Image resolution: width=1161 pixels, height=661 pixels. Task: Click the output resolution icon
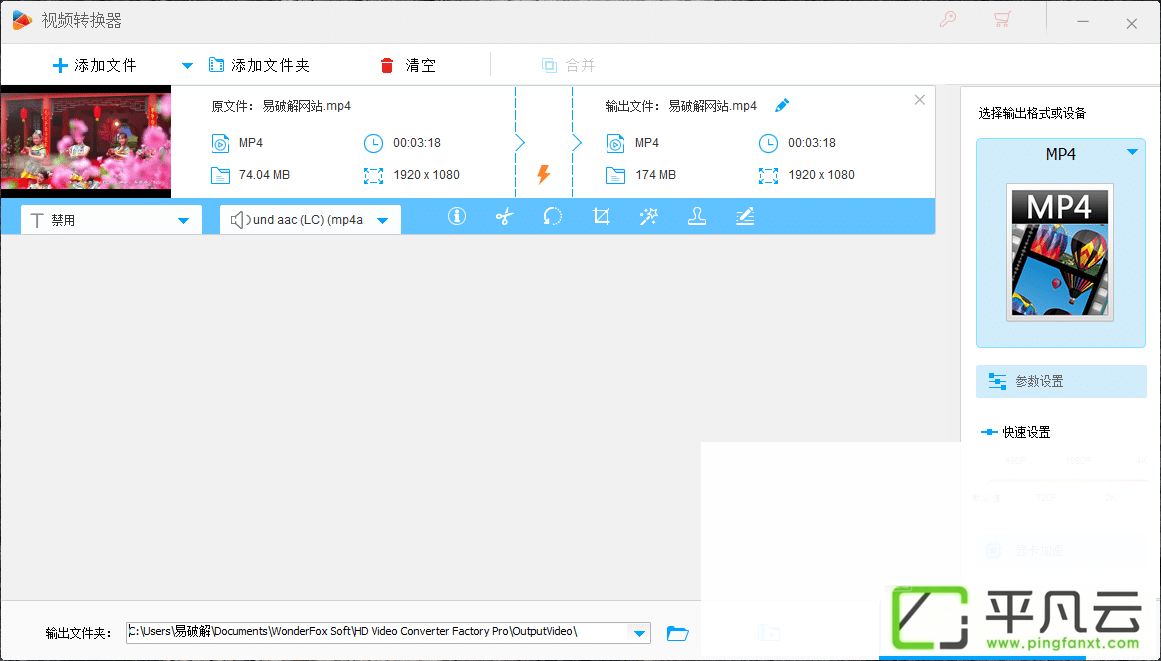769,175
